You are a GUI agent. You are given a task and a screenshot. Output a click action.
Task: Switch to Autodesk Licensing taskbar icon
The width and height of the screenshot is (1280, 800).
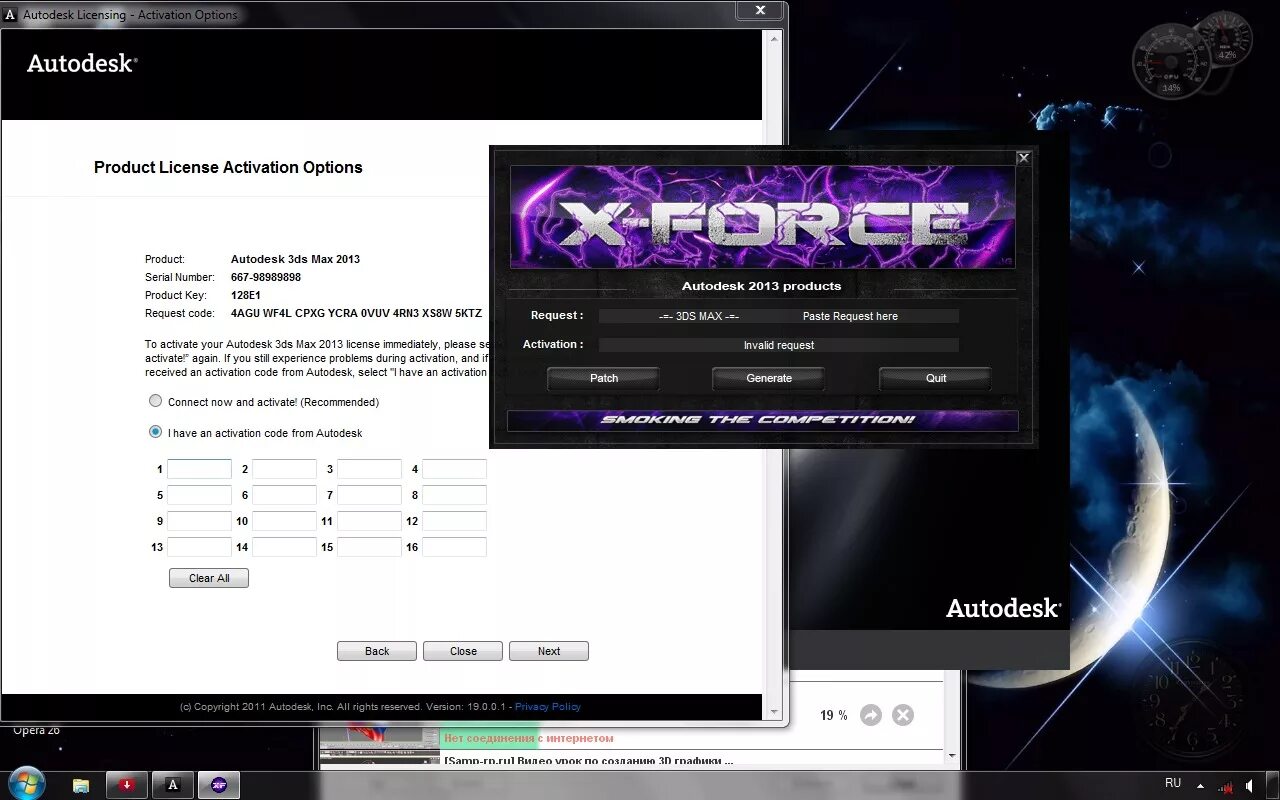tap(173, 785)
